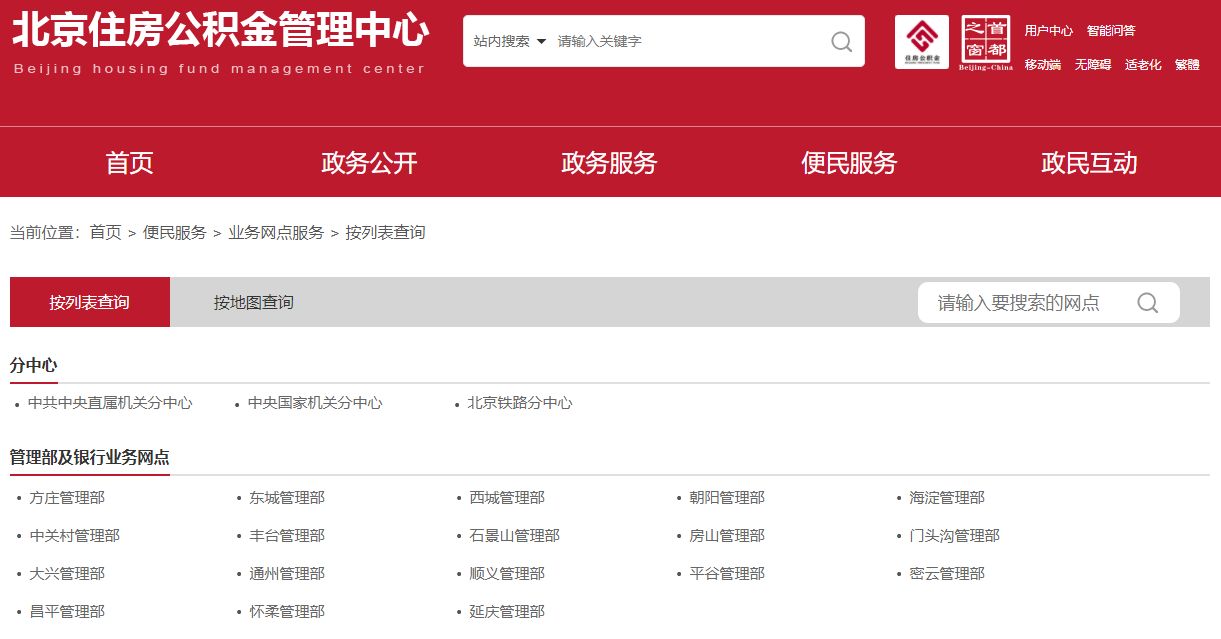Screen dimensions: 1221x639
Task: Click 首页 in the breadcrumb
Action: [x=105, y=232]
